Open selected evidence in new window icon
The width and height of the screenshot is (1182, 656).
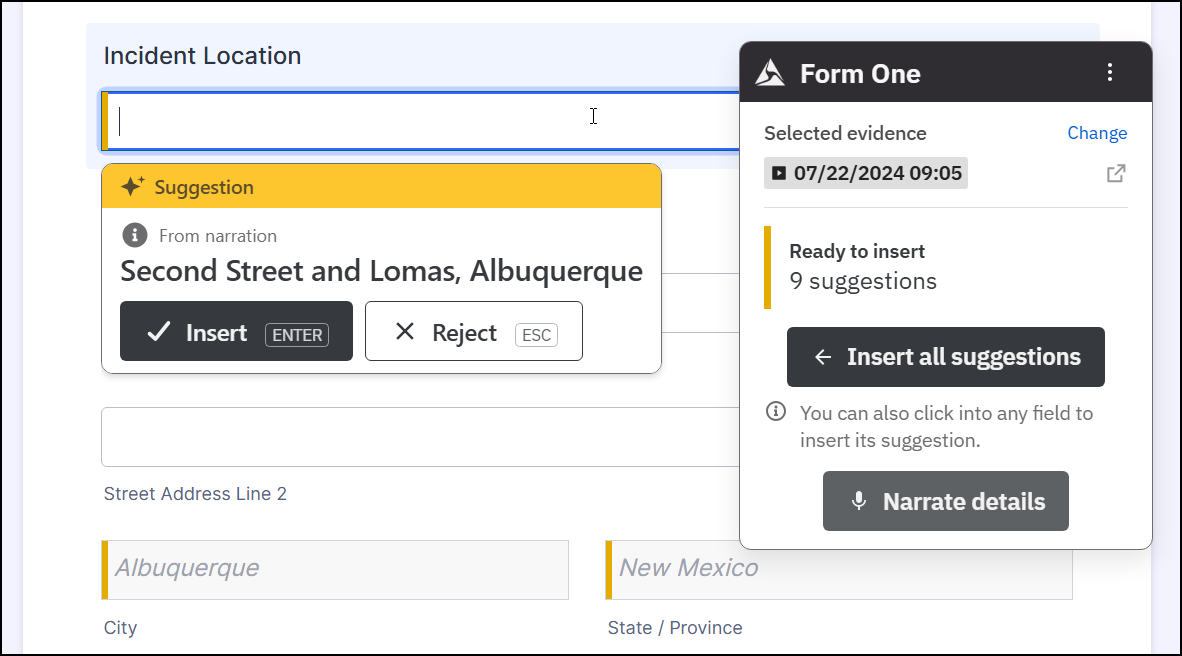1116,173
